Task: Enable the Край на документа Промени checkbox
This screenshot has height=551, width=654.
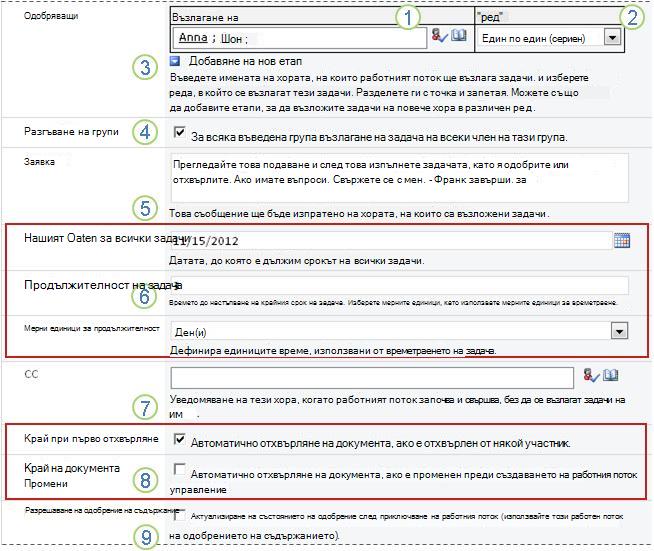Action: click(180, 469)
